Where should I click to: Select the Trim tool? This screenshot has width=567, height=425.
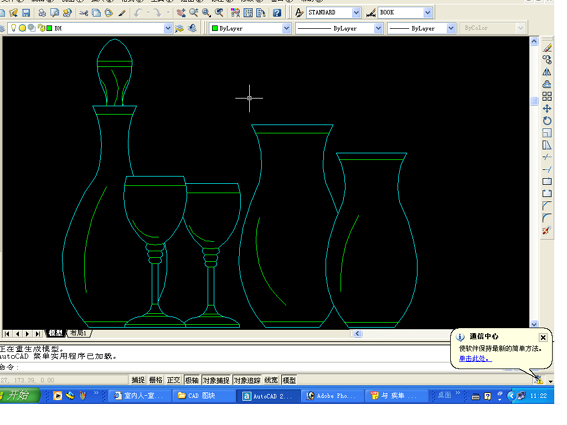(x=547, y=157)
